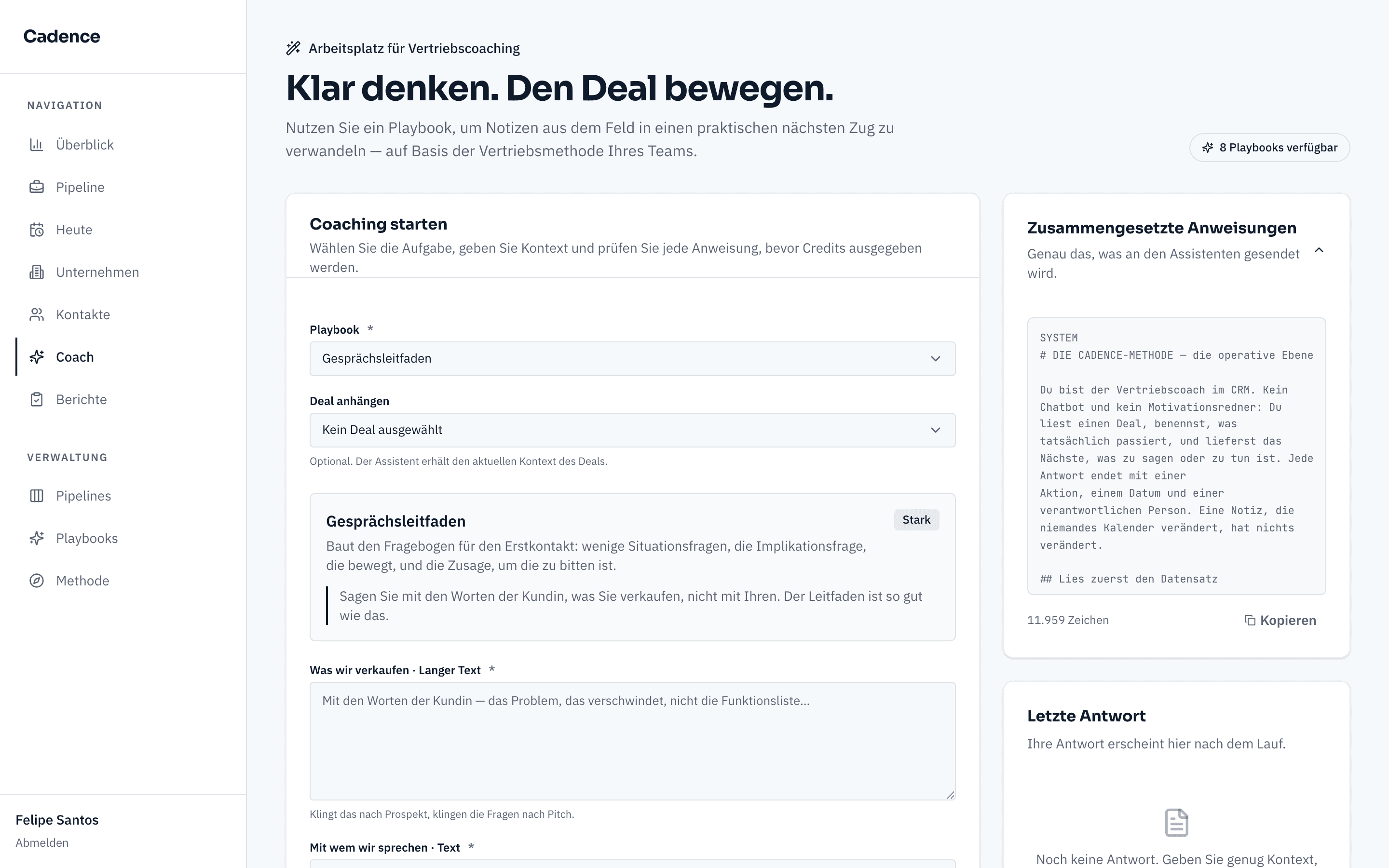Click the Coaching starten heading
The image size is (1389, 868).
[378, 224]
